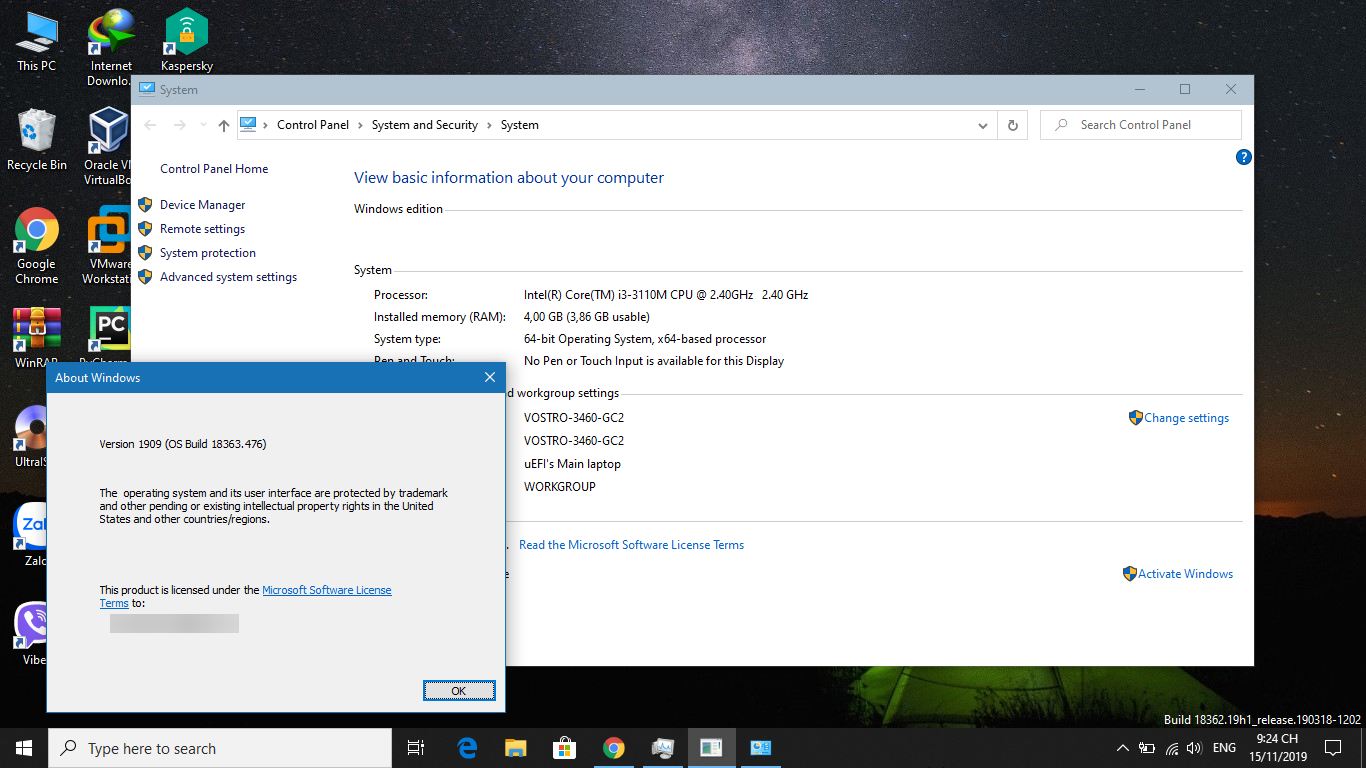
Task: Select the WinRAR desktop shortcut
Action: 37,338
